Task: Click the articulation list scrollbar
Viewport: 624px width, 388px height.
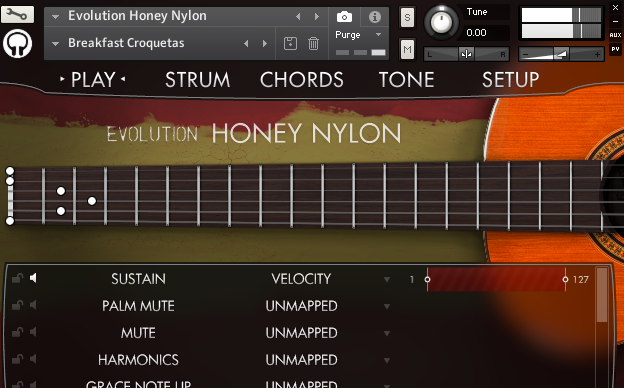Action: 602,295
